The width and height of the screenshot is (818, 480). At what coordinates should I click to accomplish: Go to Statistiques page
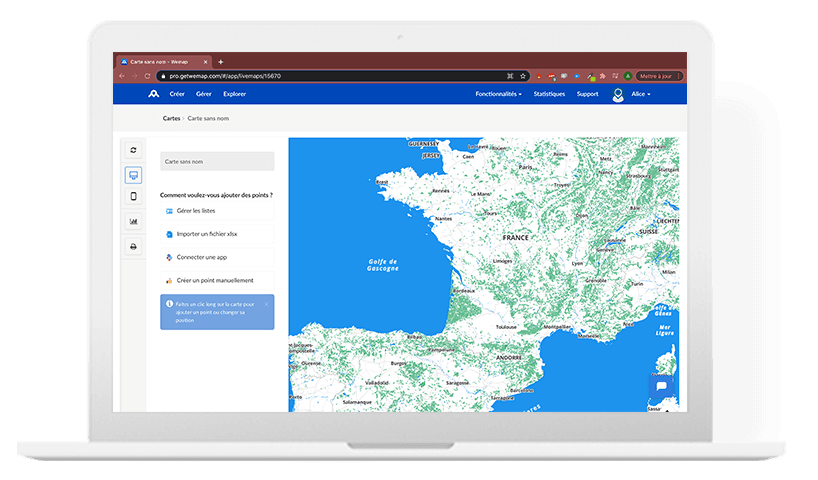pyautogui.click(x=549, y=94)
